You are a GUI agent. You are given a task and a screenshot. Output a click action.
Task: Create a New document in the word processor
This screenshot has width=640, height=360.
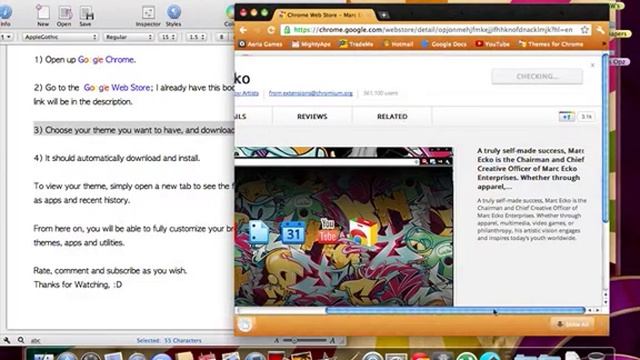[43, 16]
